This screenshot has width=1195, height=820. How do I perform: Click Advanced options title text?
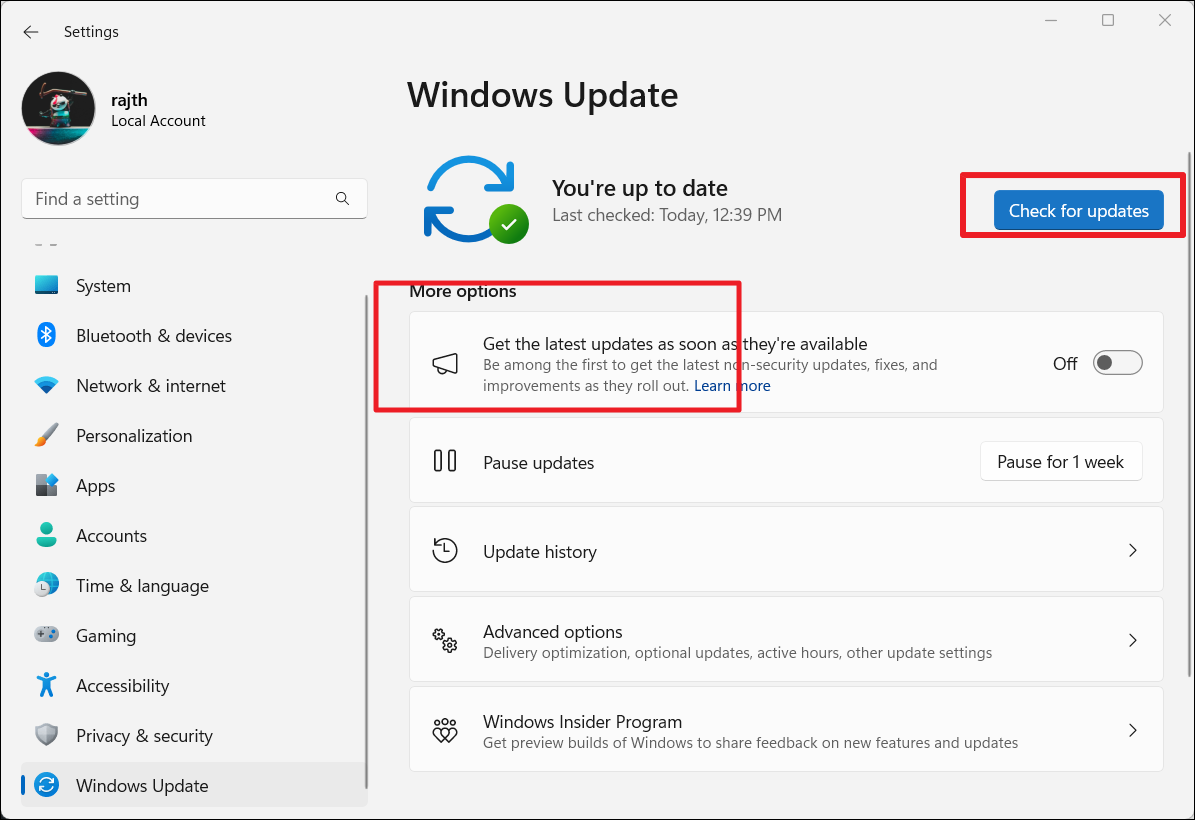[553, 632]
